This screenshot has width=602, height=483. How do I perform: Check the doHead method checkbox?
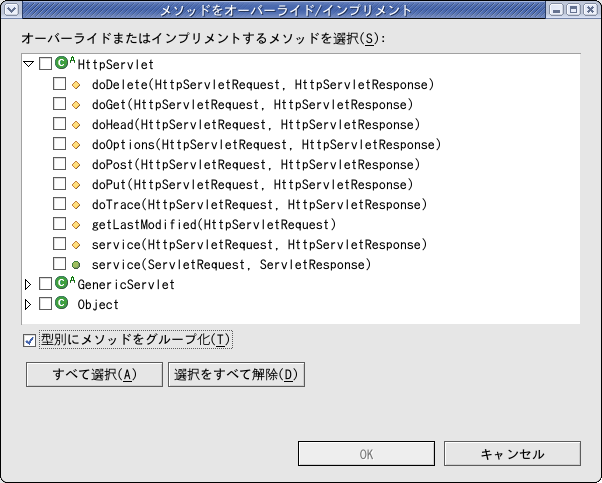pyautogui.click(x=60, y=123)
